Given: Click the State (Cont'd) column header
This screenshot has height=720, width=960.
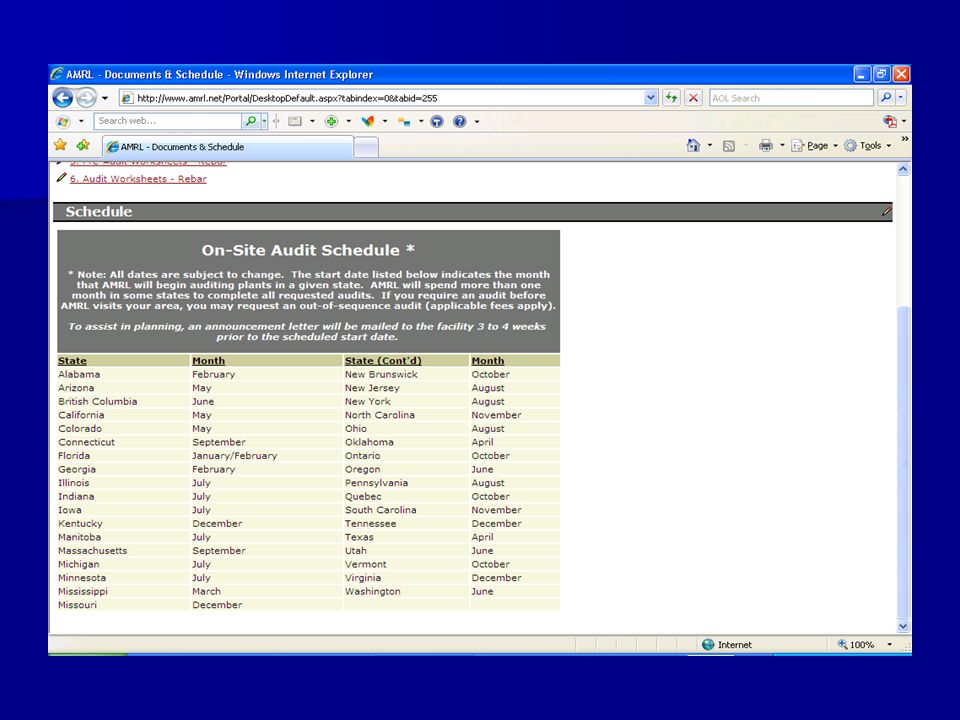Looking at the screenshot, I should (x=383, y=361).
